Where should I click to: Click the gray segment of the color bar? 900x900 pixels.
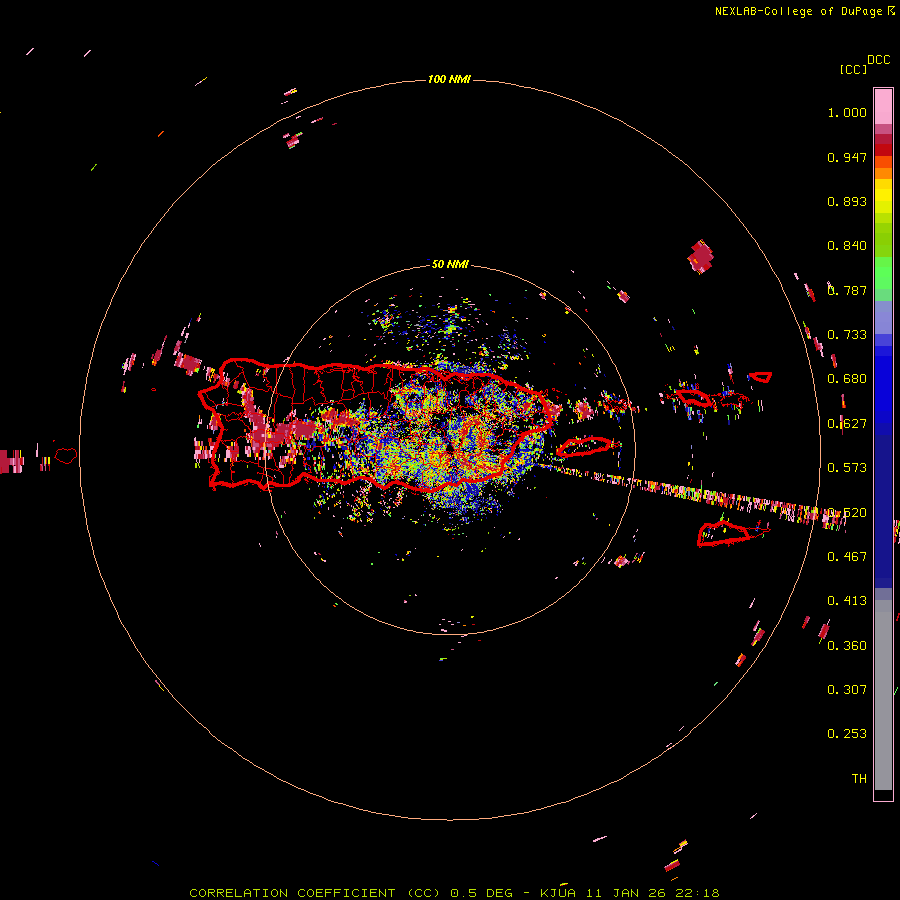tap(883, 700)
